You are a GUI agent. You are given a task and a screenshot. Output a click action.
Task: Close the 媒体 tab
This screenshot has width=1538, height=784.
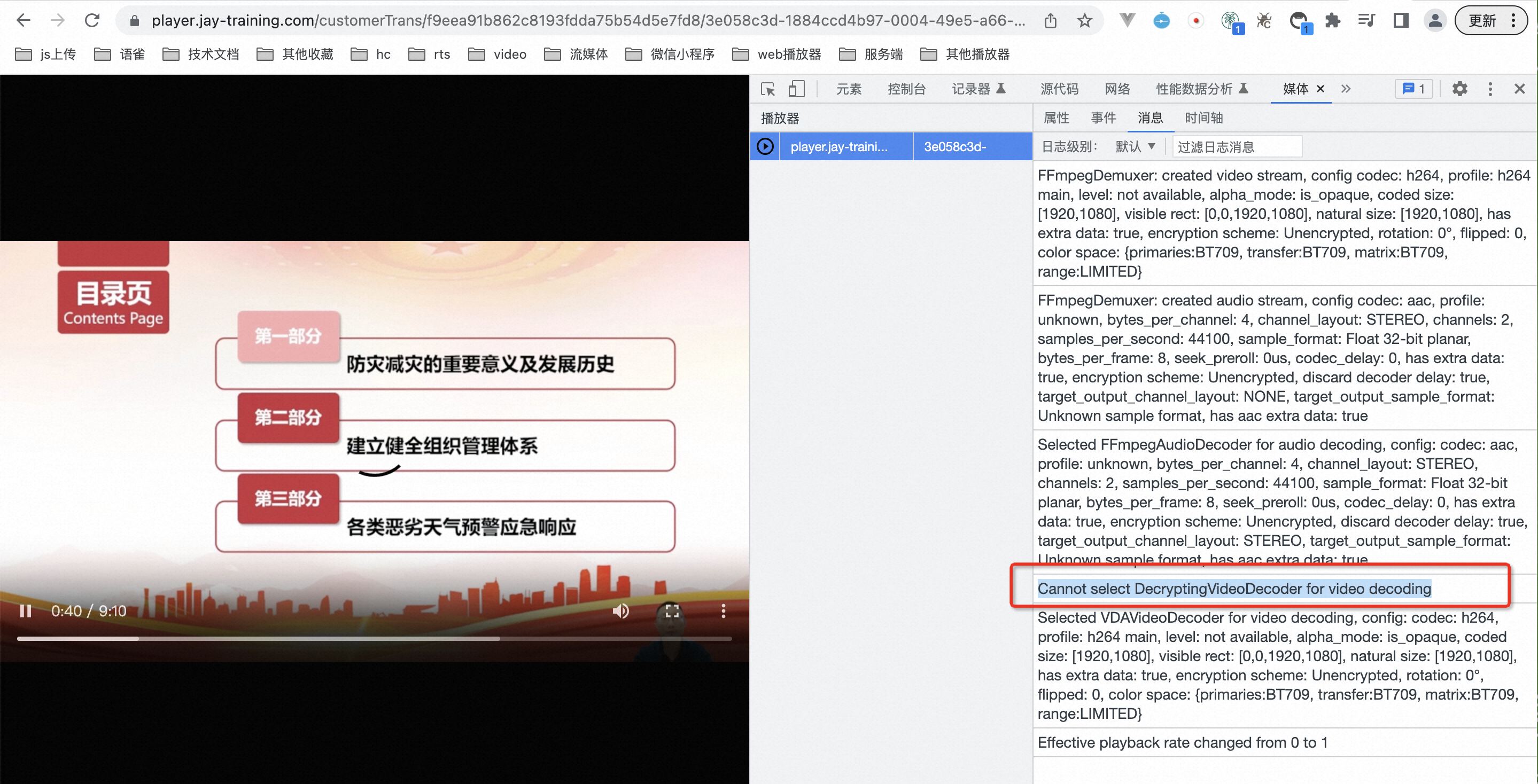[1320, 89]
